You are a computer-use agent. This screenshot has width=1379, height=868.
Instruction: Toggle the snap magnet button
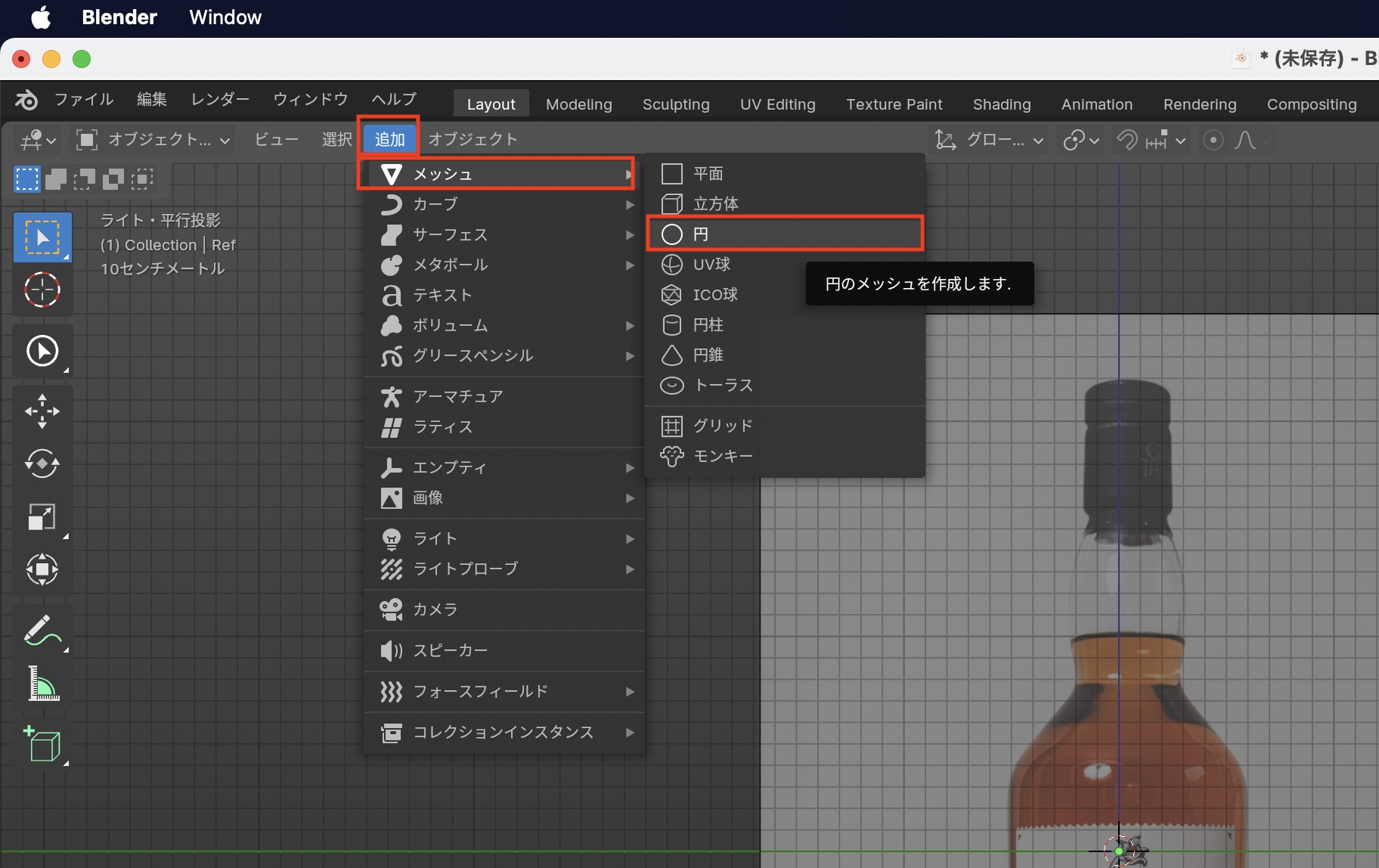tap(1126, 140)
